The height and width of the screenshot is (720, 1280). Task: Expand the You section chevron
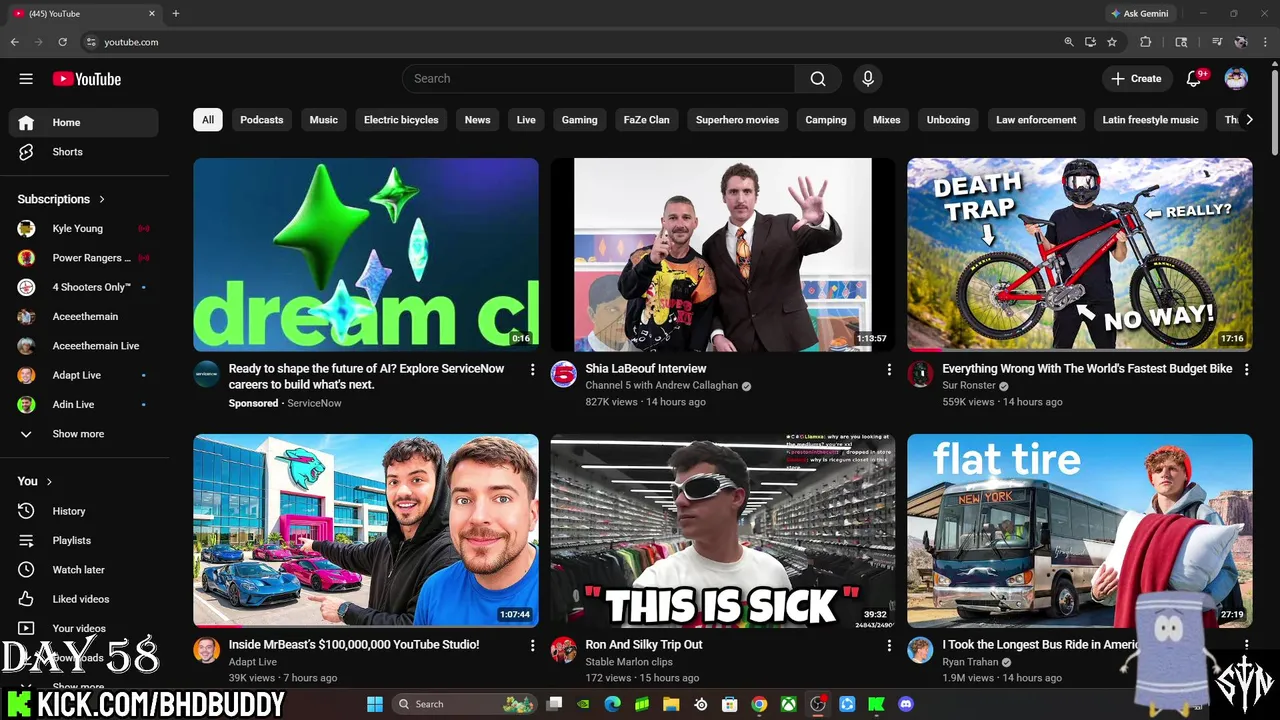(x=49, y=481)
